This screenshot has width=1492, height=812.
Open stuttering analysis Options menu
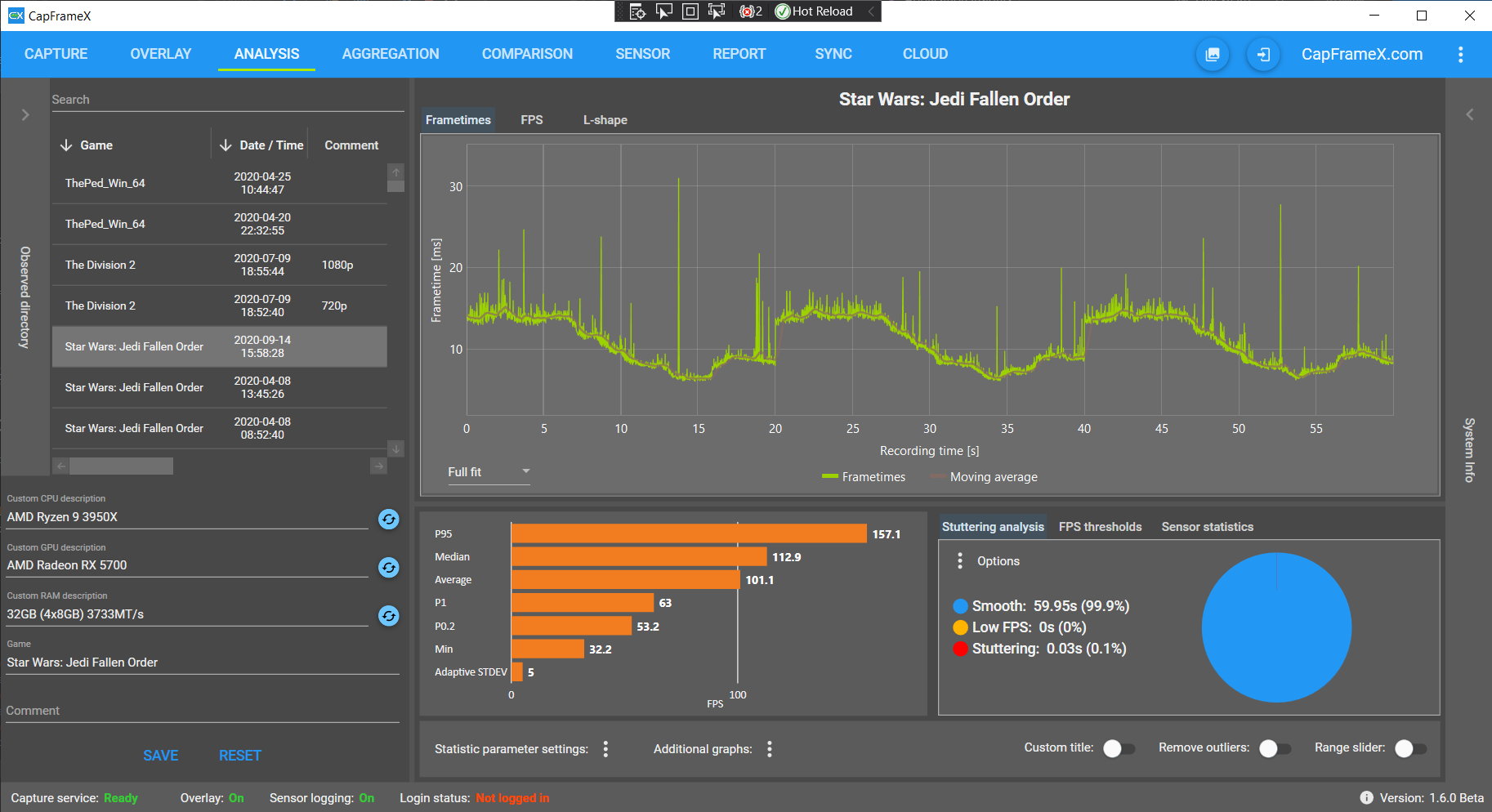coord(960,561)
